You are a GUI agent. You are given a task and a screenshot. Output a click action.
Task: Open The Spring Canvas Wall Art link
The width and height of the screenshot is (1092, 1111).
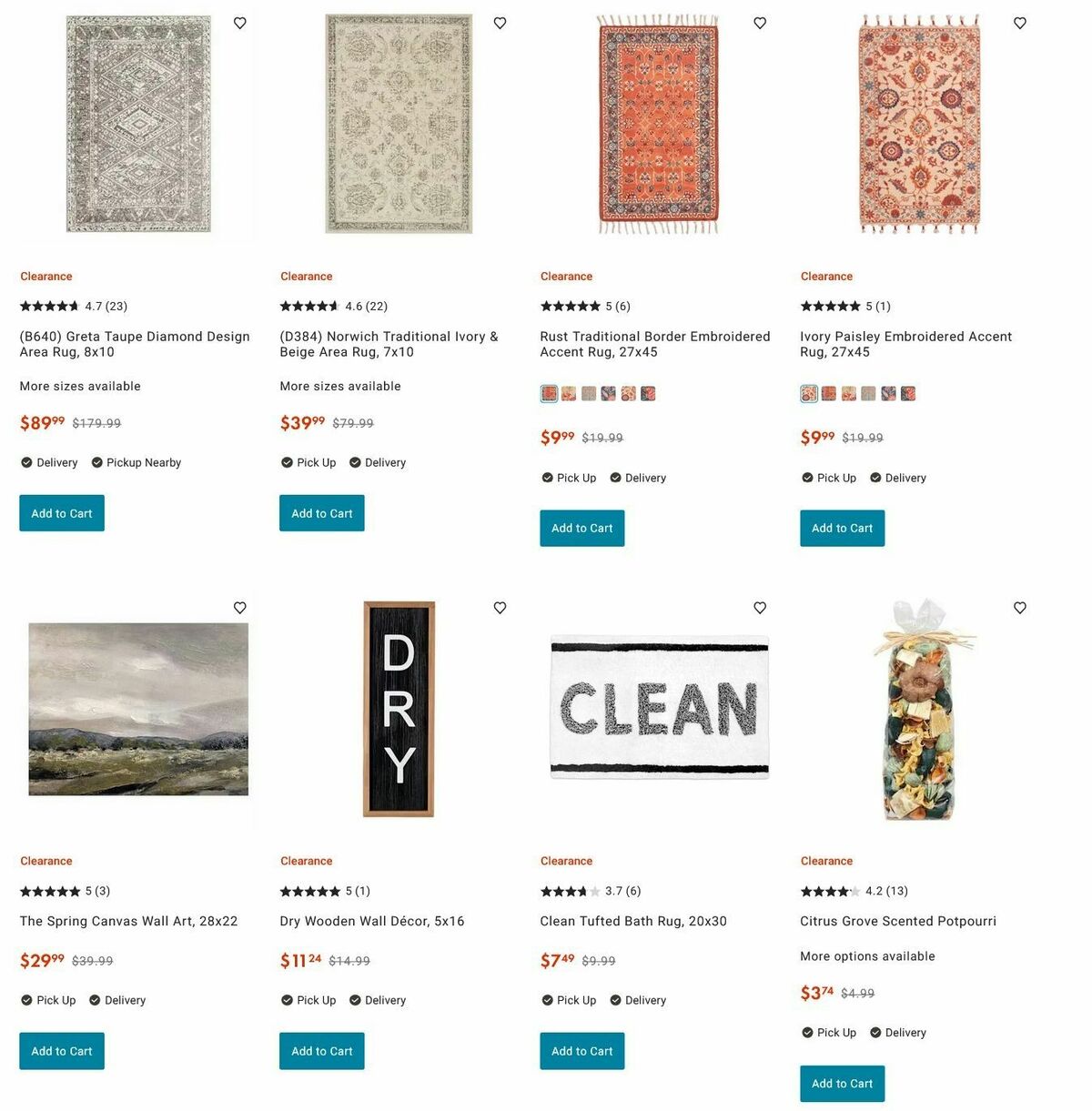click(128, 921)
